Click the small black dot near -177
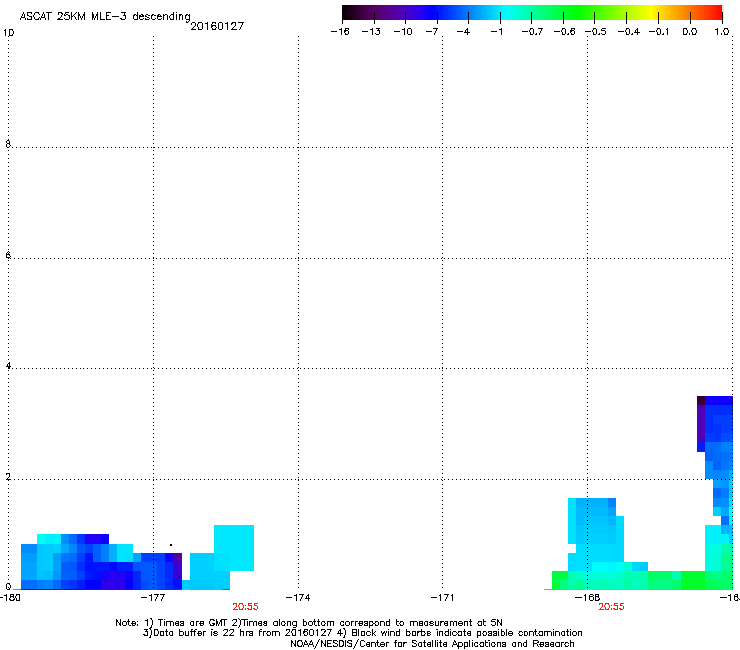The image size is (740, 650). [x=171, y=545]
